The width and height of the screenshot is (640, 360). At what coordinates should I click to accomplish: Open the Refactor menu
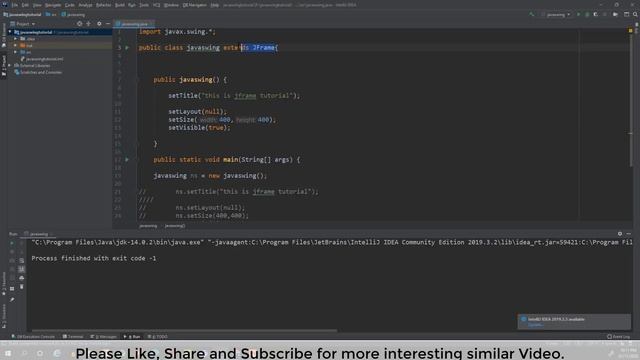tap(103, 5)
